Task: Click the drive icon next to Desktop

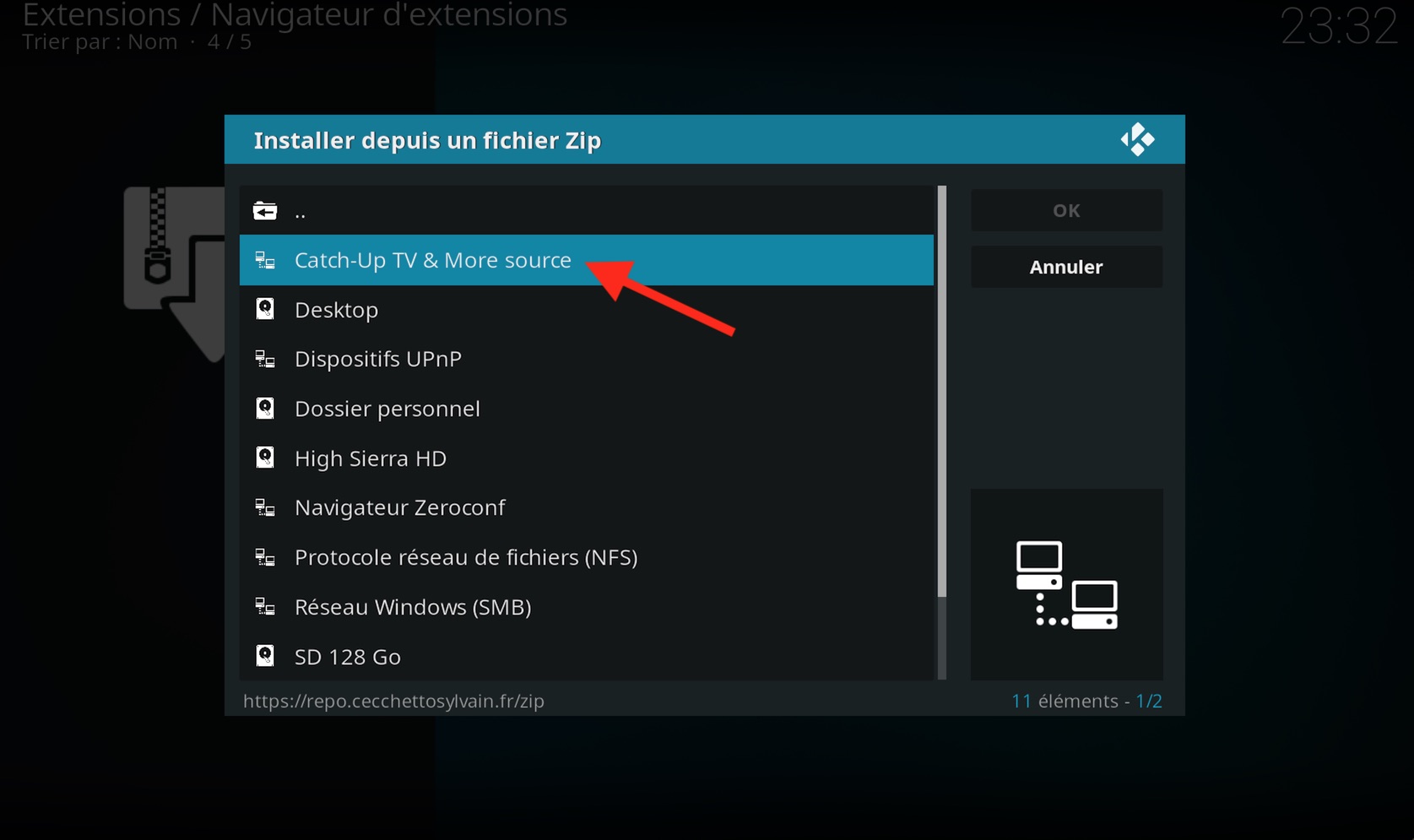Action: coord(265,309)
